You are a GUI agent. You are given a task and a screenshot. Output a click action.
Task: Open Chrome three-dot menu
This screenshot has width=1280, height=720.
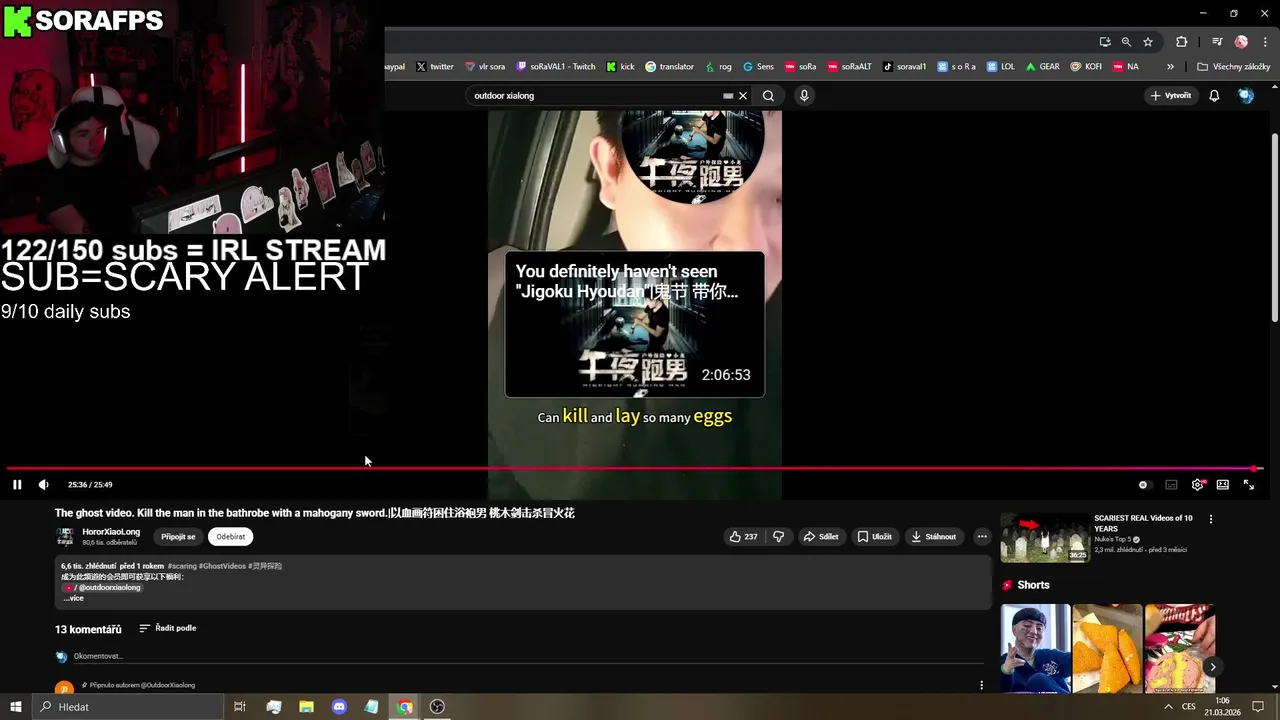[x=1264, y=42]
